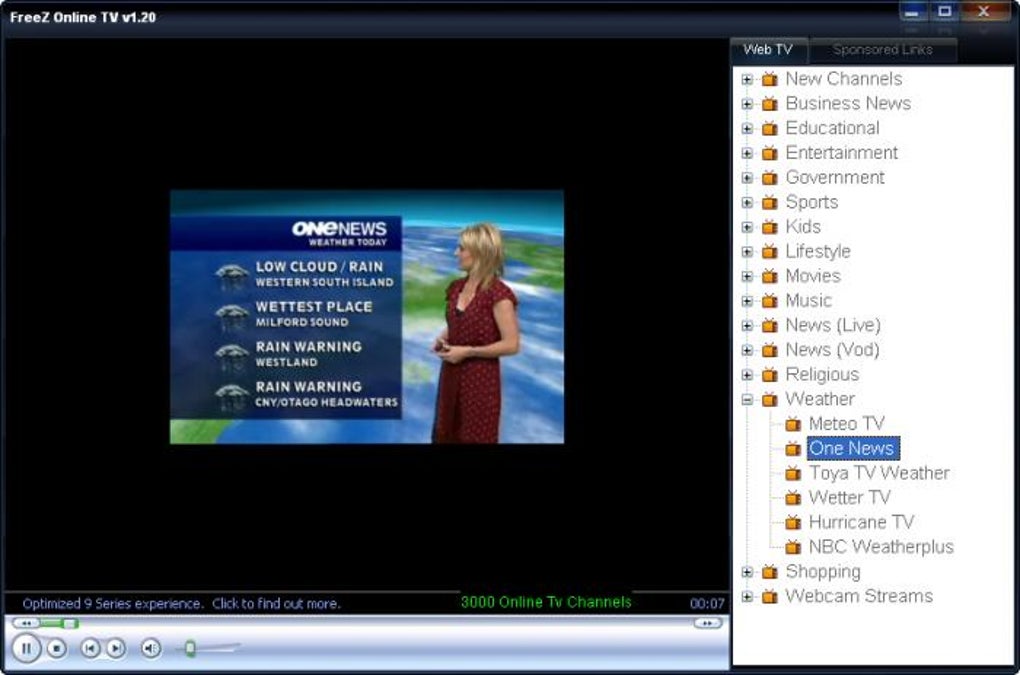The width and height of the screenshot is (1020, 675).
Task: Expand the Kids category
Action: point(747,228)
